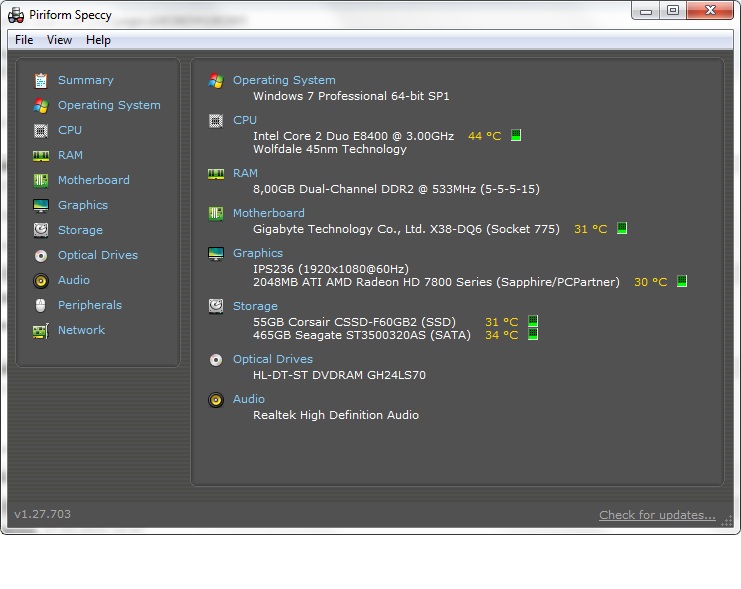
Task: Click the Storage hard disk icon in sidebar
Action: click(41, 230)
